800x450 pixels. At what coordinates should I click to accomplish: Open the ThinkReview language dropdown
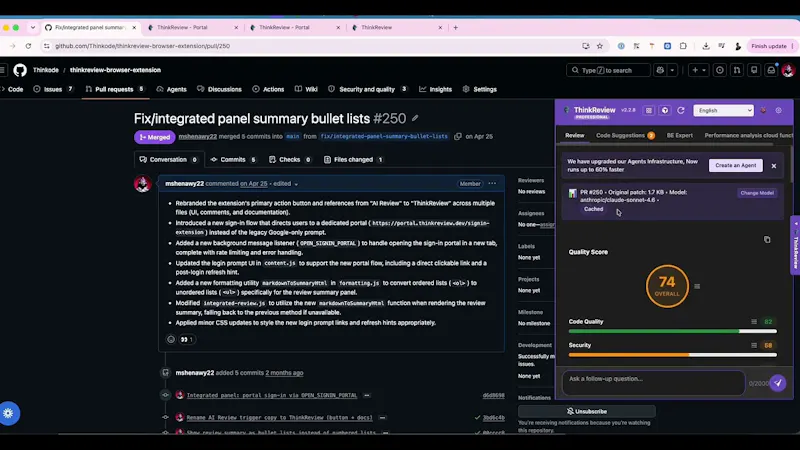click(x=723, y=110)
